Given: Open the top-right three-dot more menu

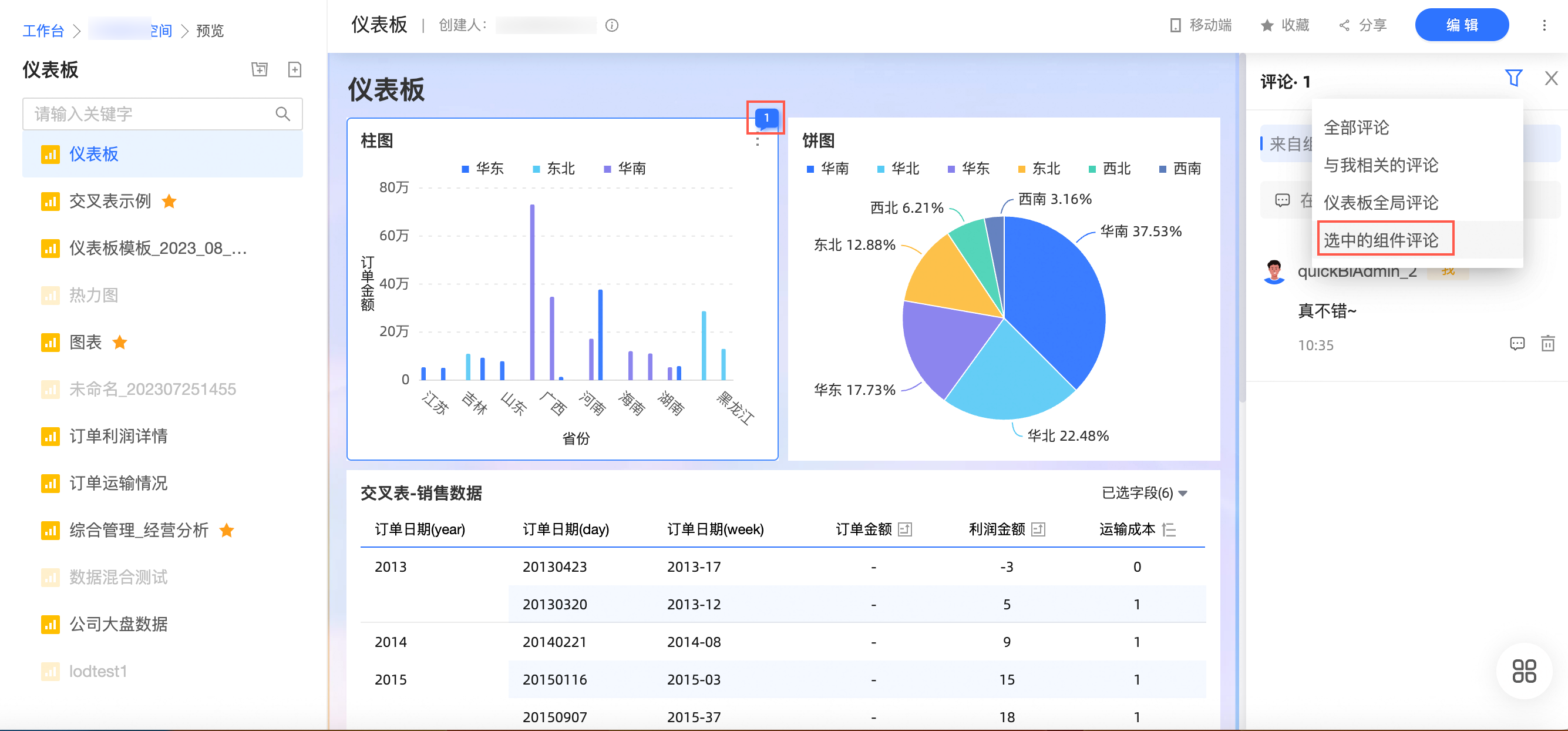Looking at the screenshot, I should pos(1545,25).
